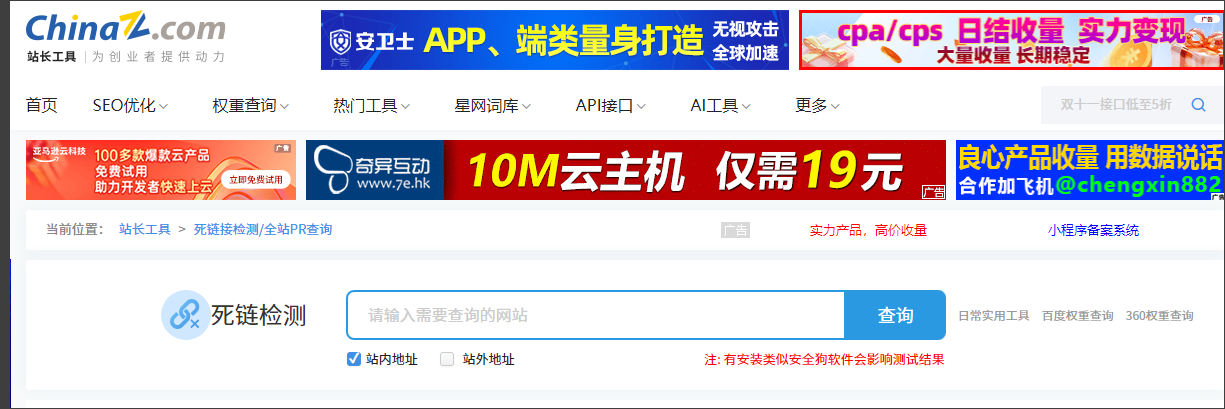Go to 首页 in navigation bar
The width and height of the screenshot is (1225, 409).
pos(42,106)
